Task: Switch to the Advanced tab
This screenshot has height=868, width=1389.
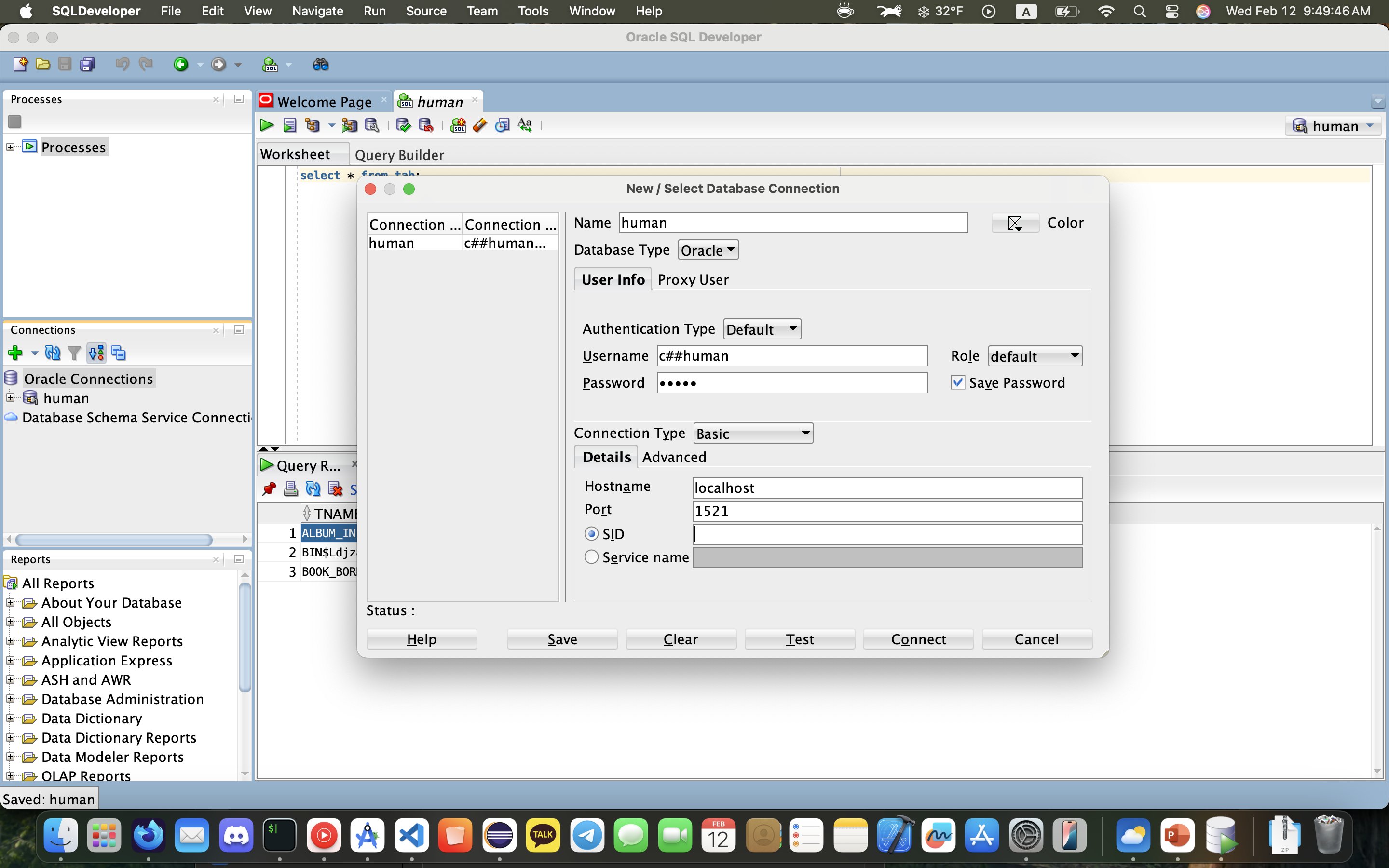Action: 674,457
